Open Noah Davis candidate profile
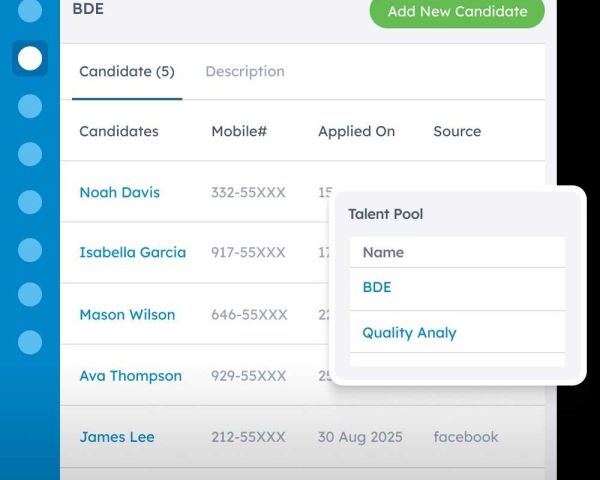Screen dimensions: 600x480 tap(119, 193)
